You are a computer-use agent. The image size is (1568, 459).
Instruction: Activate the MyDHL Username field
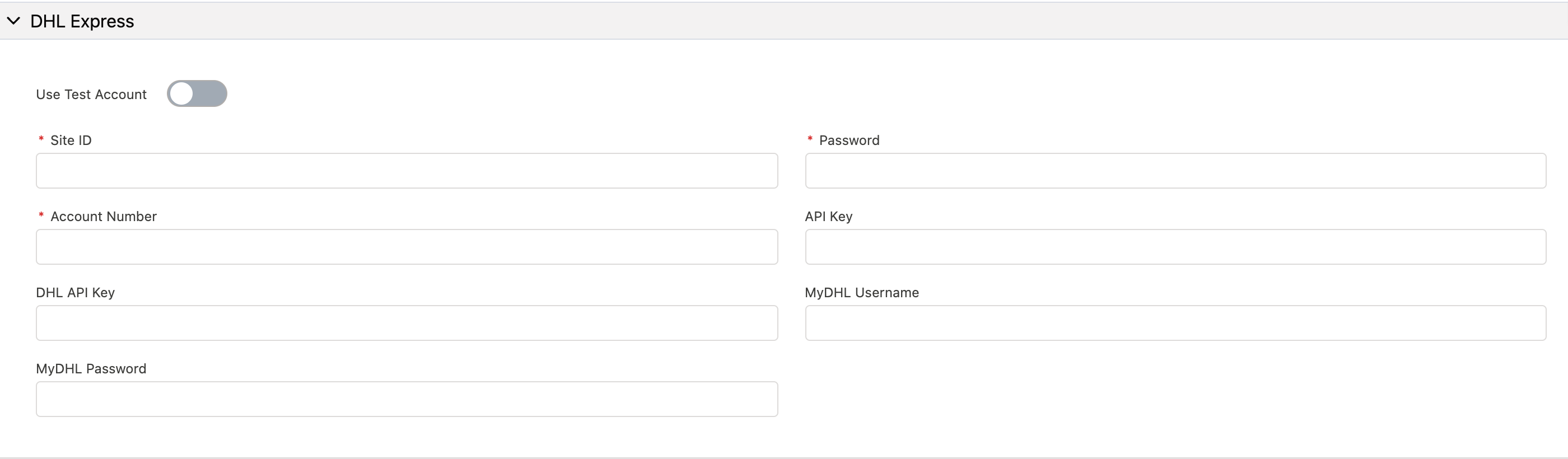(x=1175, y=322)
